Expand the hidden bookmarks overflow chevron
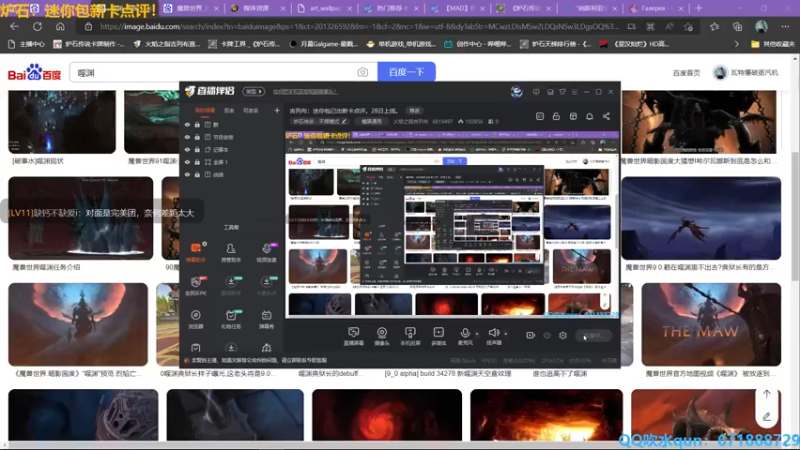 tap(736, 44)
